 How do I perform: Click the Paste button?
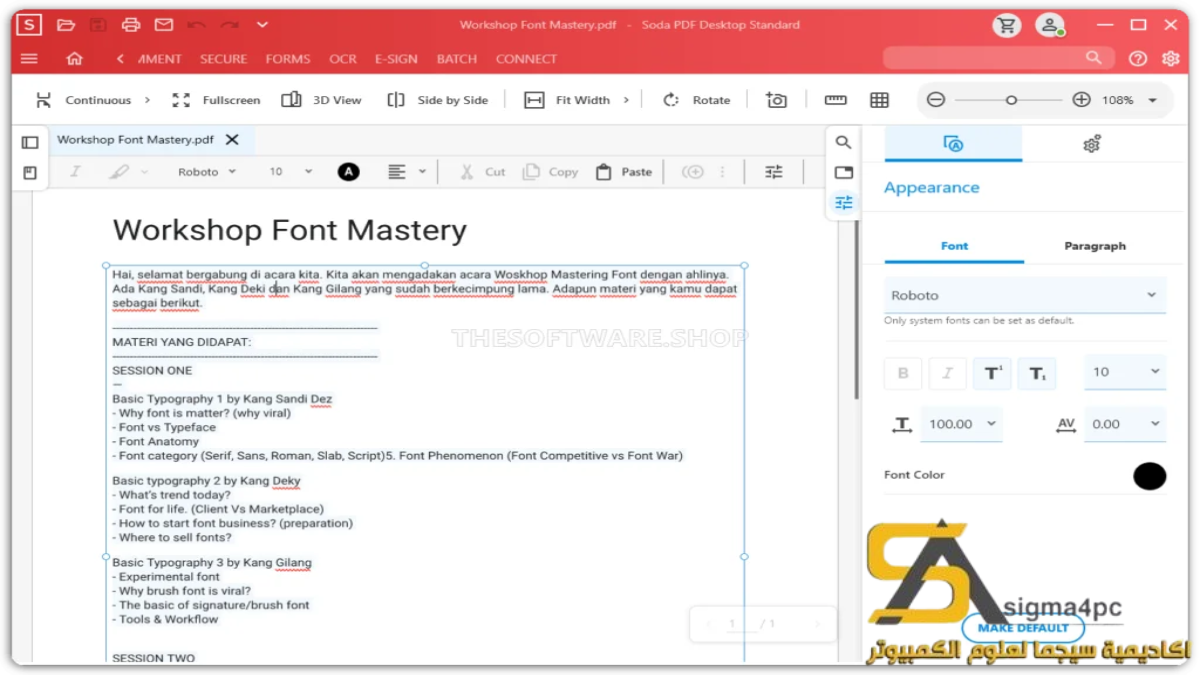(623, 172)
